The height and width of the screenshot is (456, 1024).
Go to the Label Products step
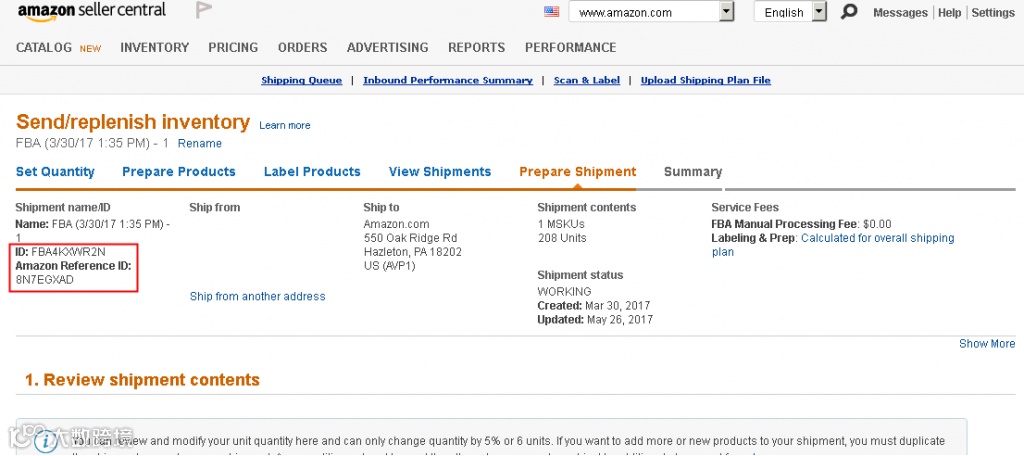pos(312,172)
